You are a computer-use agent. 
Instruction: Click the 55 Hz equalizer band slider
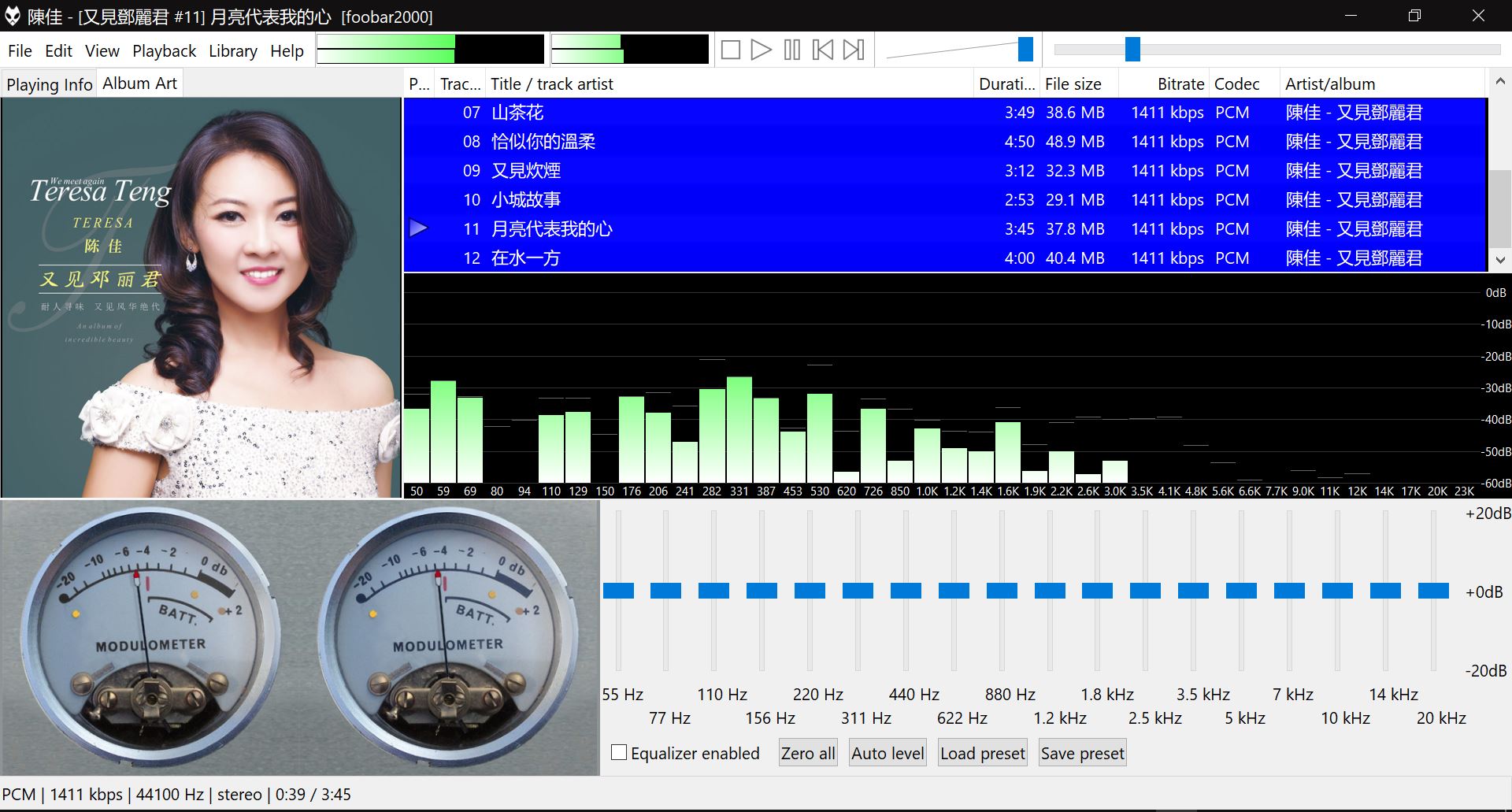click(x=618, y=591)
